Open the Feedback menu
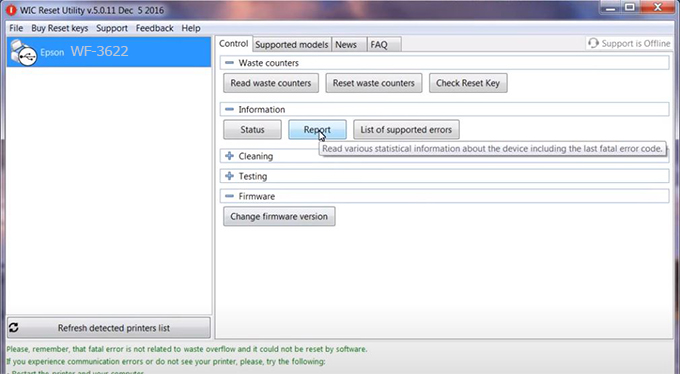 pos(154,28)
